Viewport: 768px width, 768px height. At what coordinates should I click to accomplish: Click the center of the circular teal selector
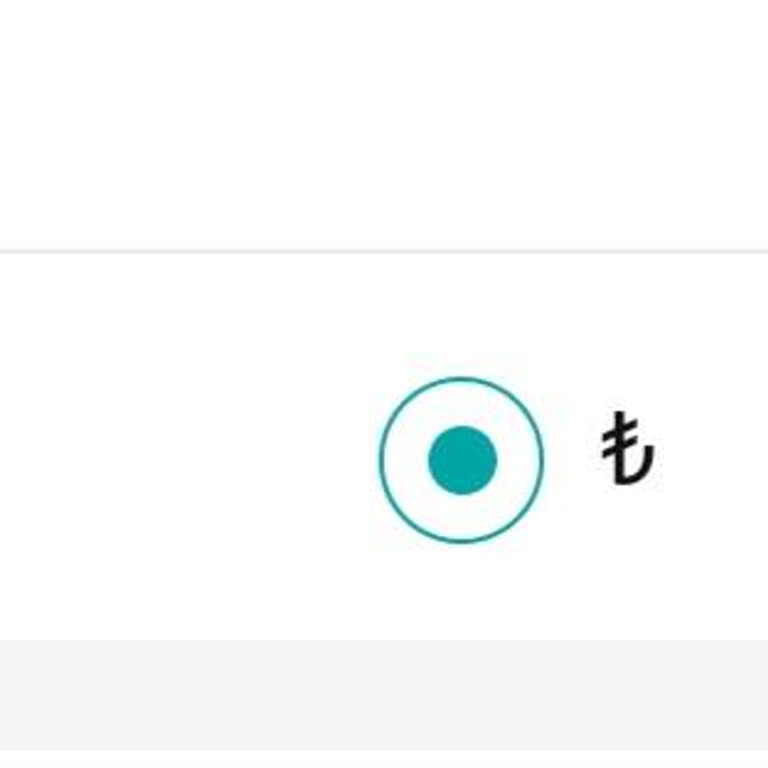click(x=461, y=460)
